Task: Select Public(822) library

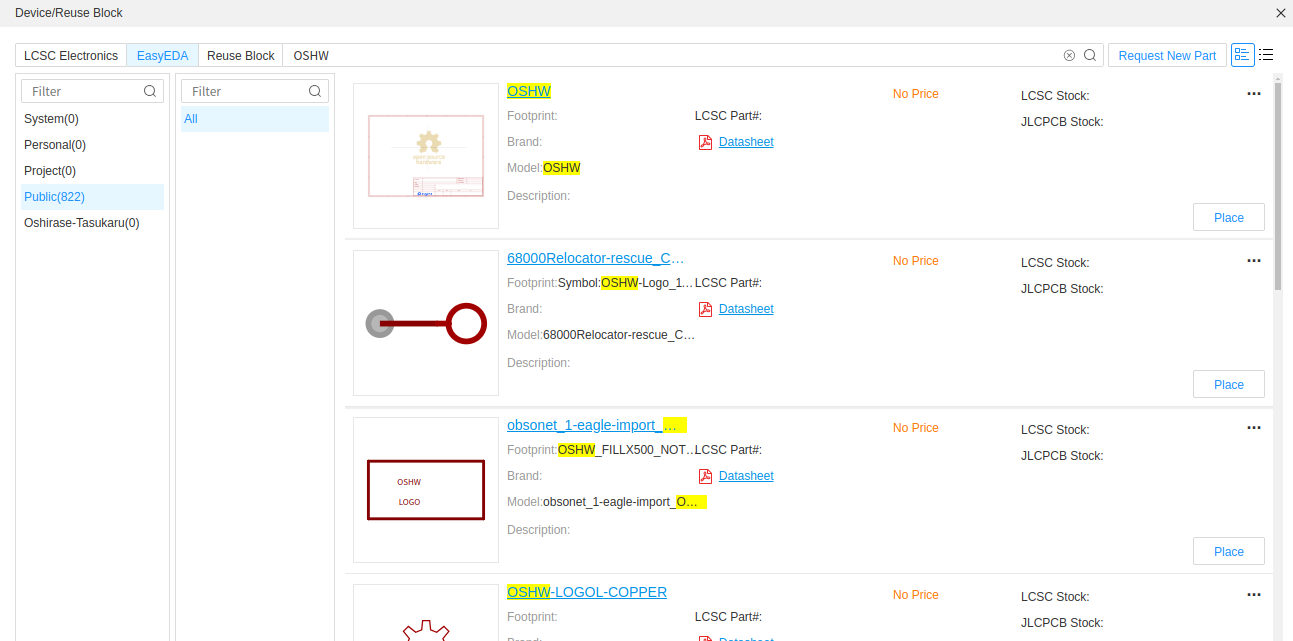Action: (x=92, y=197)
